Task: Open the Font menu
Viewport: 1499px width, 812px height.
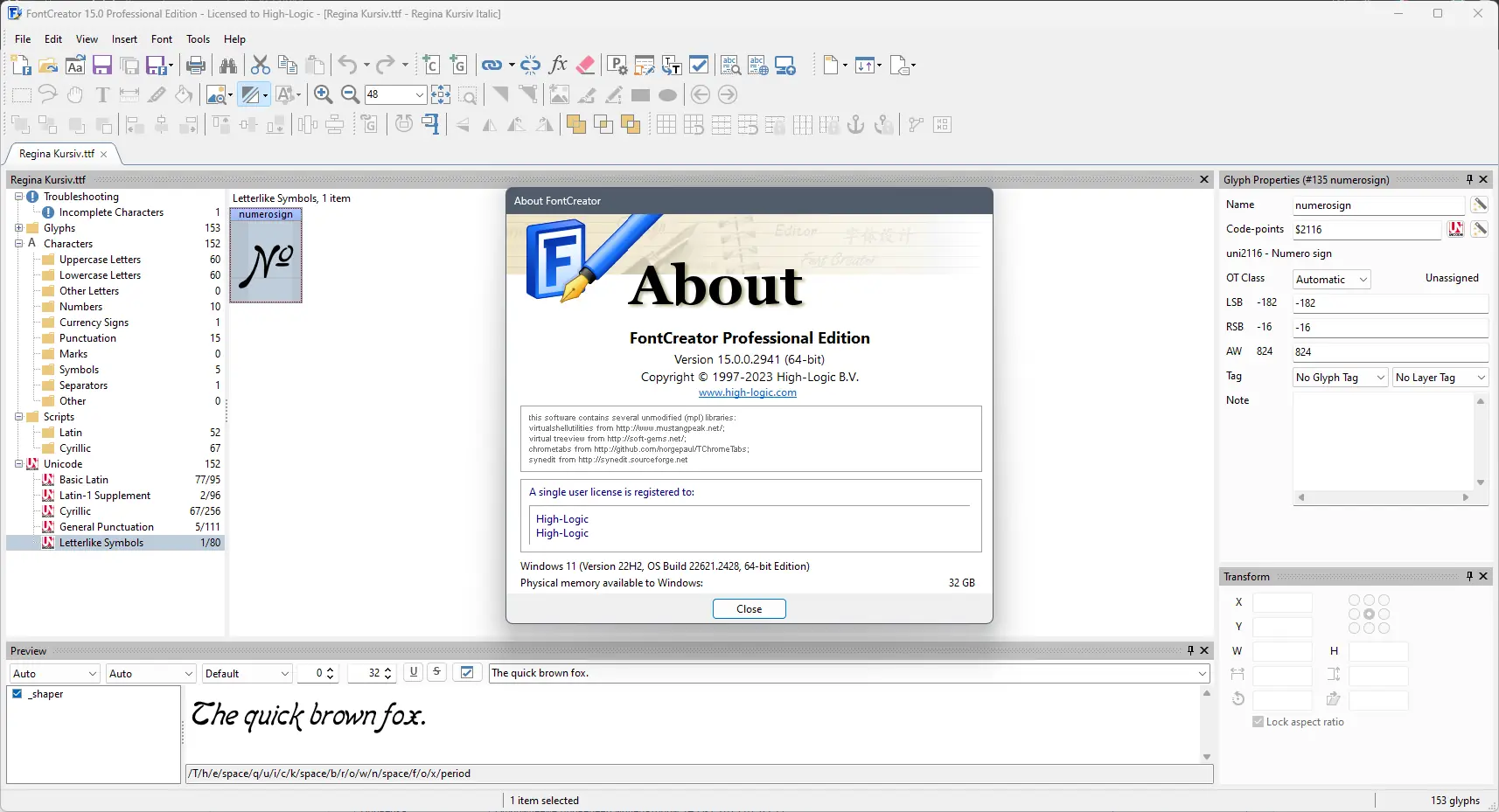Action: tap(161, 38)
